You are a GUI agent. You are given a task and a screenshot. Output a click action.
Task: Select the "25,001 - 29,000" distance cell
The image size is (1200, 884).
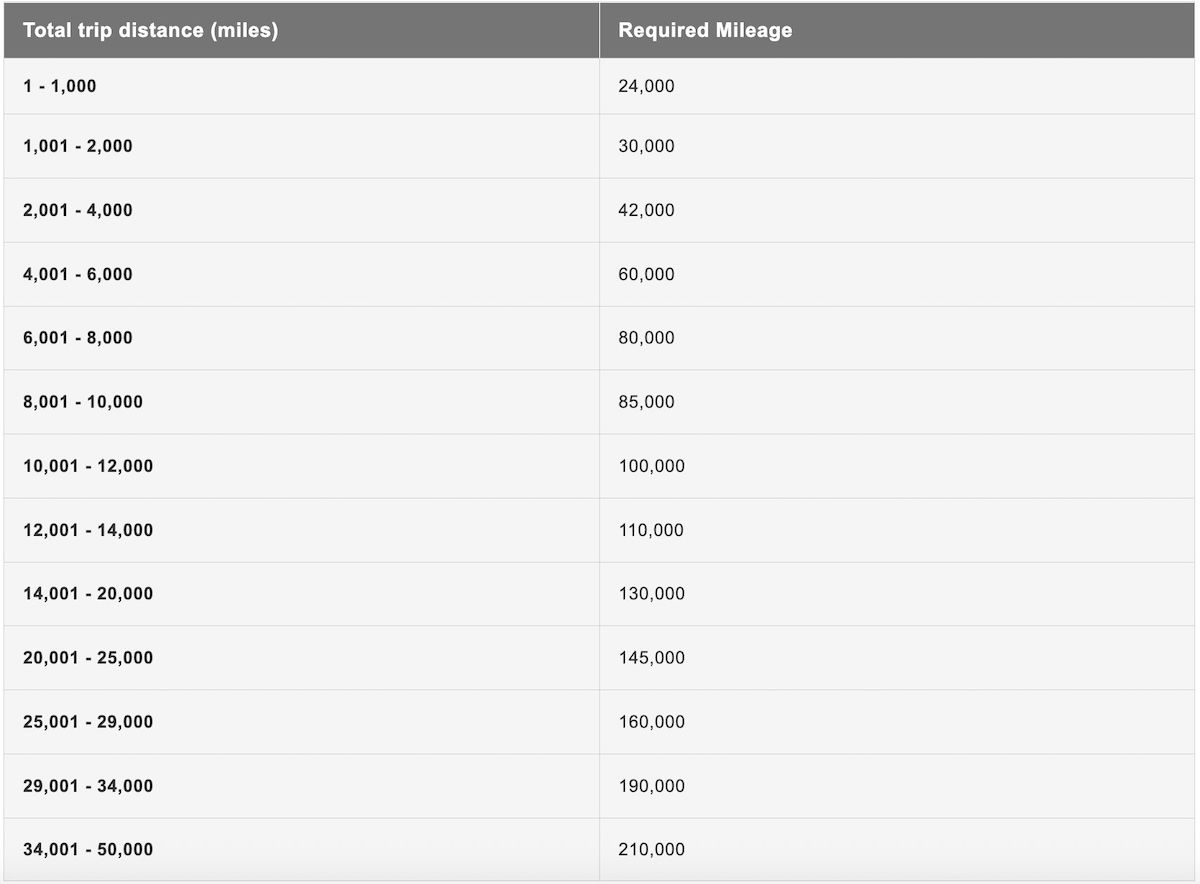click(x=88, y=722)
